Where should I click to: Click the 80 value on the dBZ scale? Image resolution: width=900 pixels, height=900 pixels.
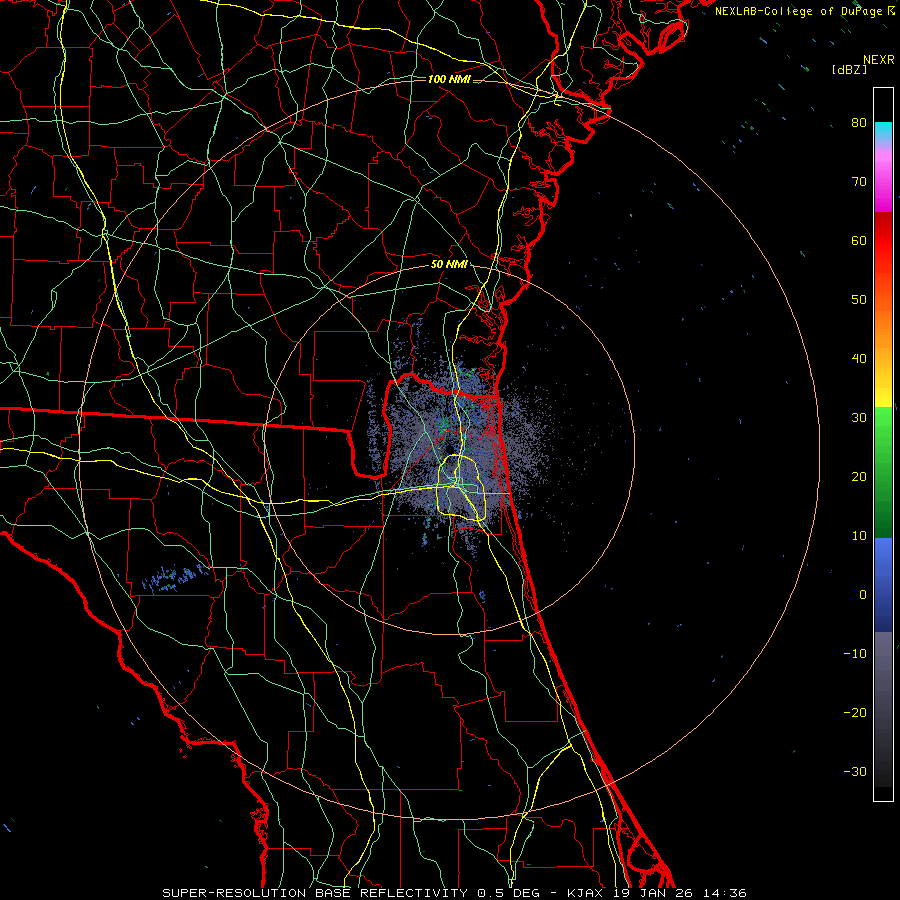859,122
